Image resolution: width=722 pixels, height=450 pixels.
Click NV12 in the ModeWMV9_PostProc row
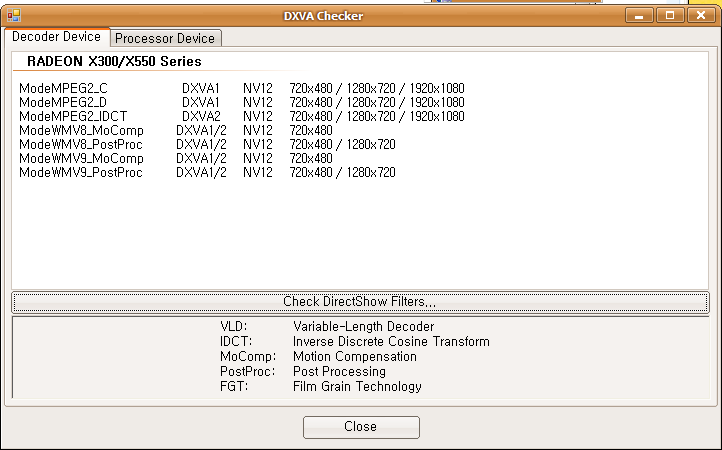click(258, 173)
